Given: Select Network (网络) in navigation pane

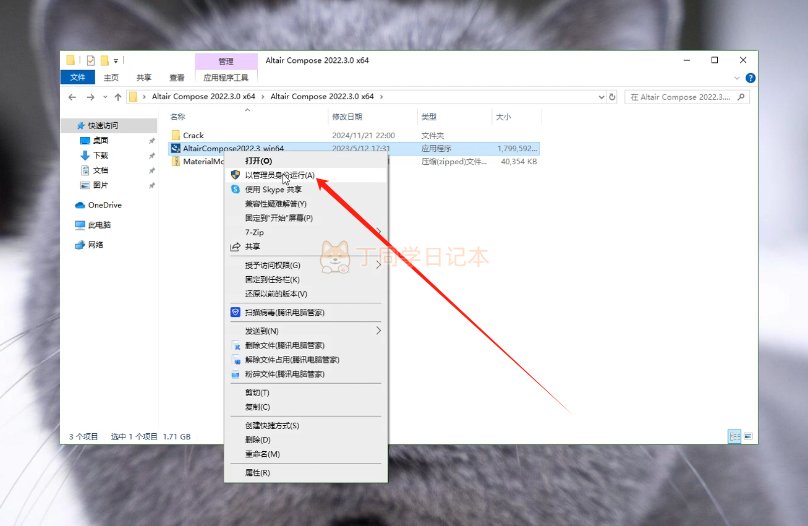Looking at the screenshot, I should click(x=95, y=245).
